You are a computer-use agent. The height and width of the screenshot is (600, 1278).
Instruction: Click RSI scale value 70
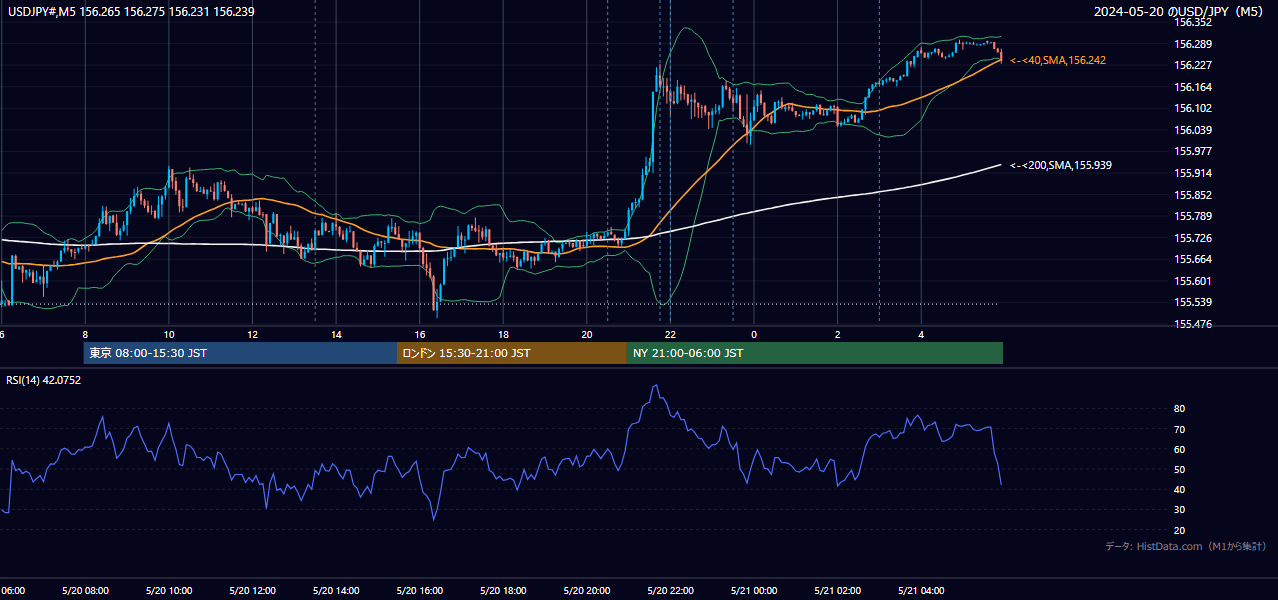coord(1180,429)
